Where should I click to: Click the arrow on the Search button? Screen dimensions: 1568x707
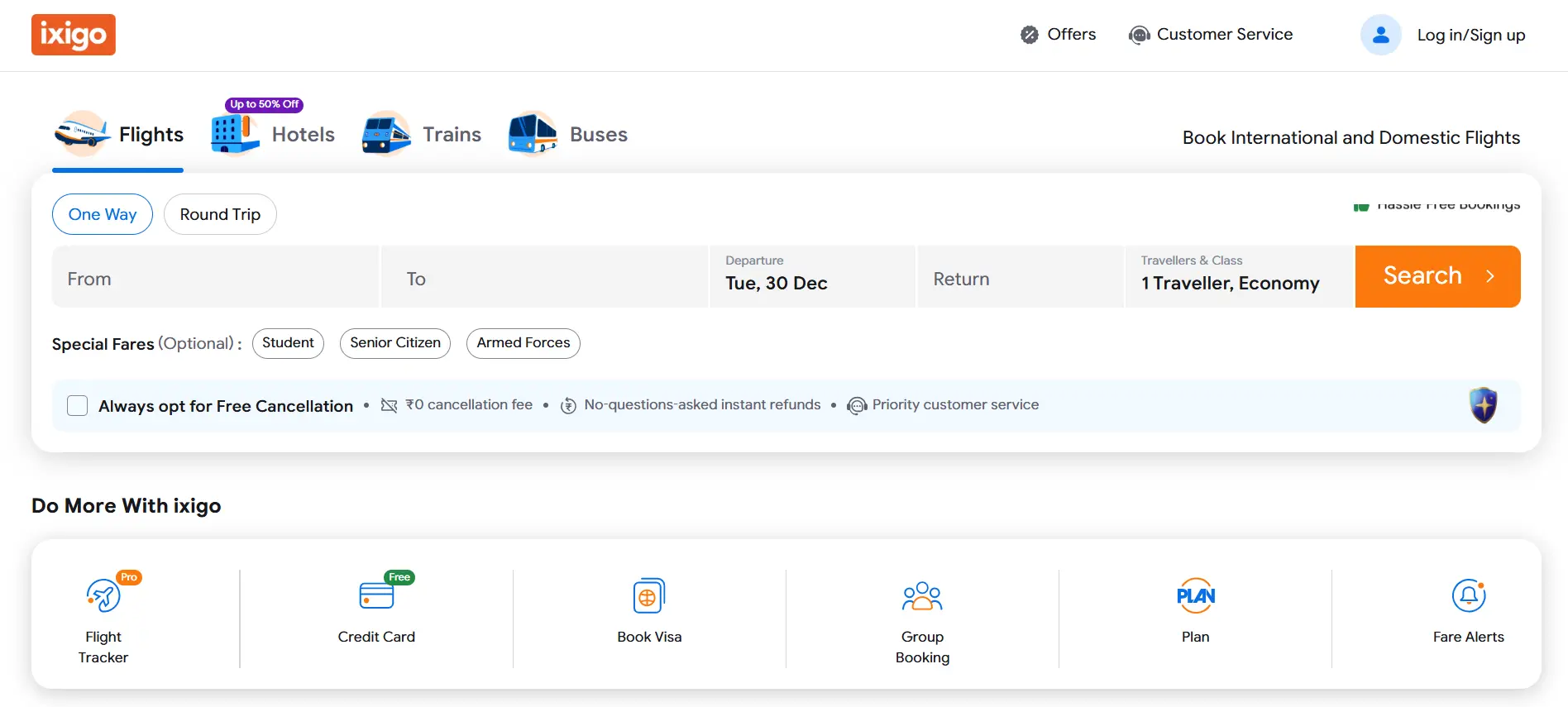point(1490,276)
